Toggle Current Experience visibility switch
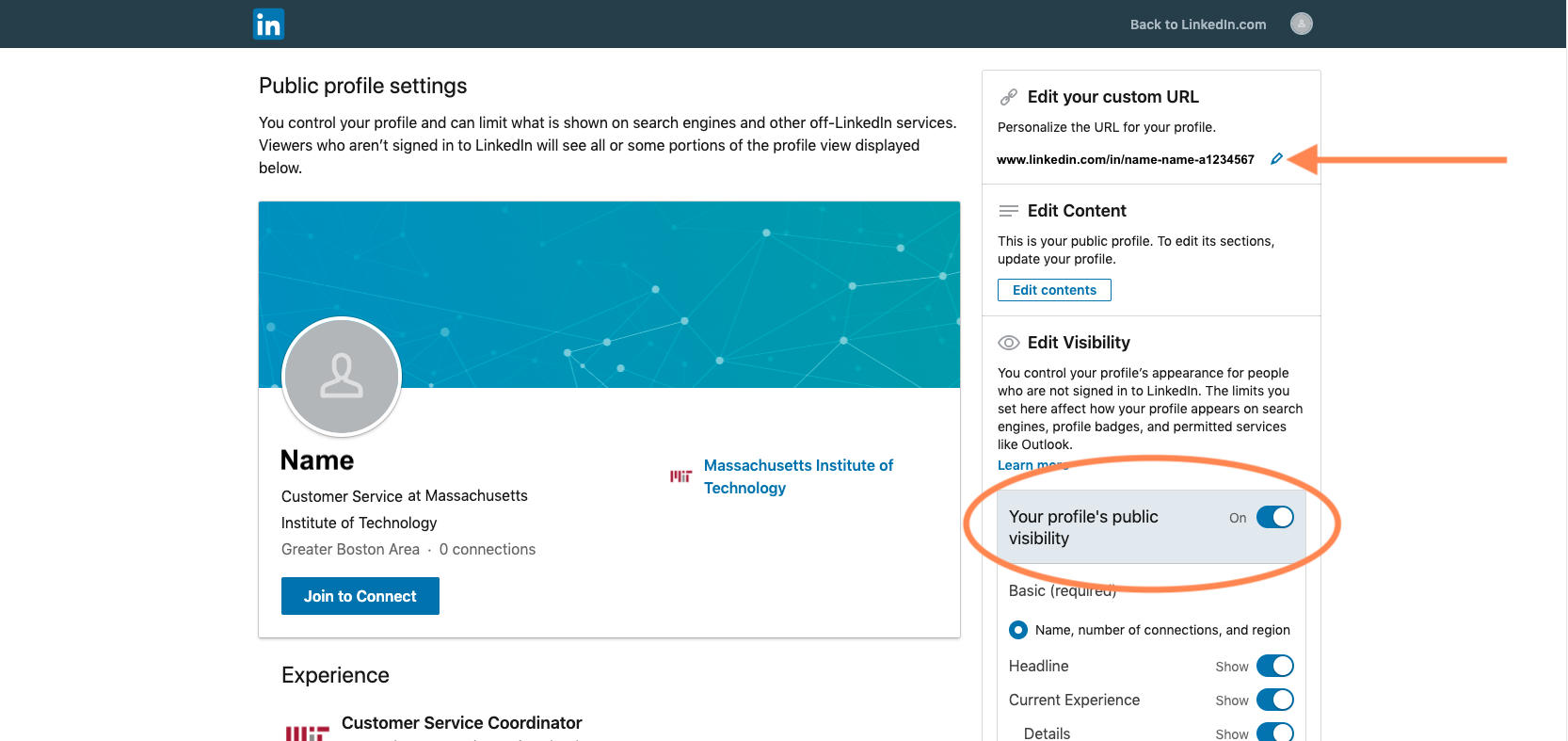Viewport: 1568px width, 741px height. point(1274,701)
